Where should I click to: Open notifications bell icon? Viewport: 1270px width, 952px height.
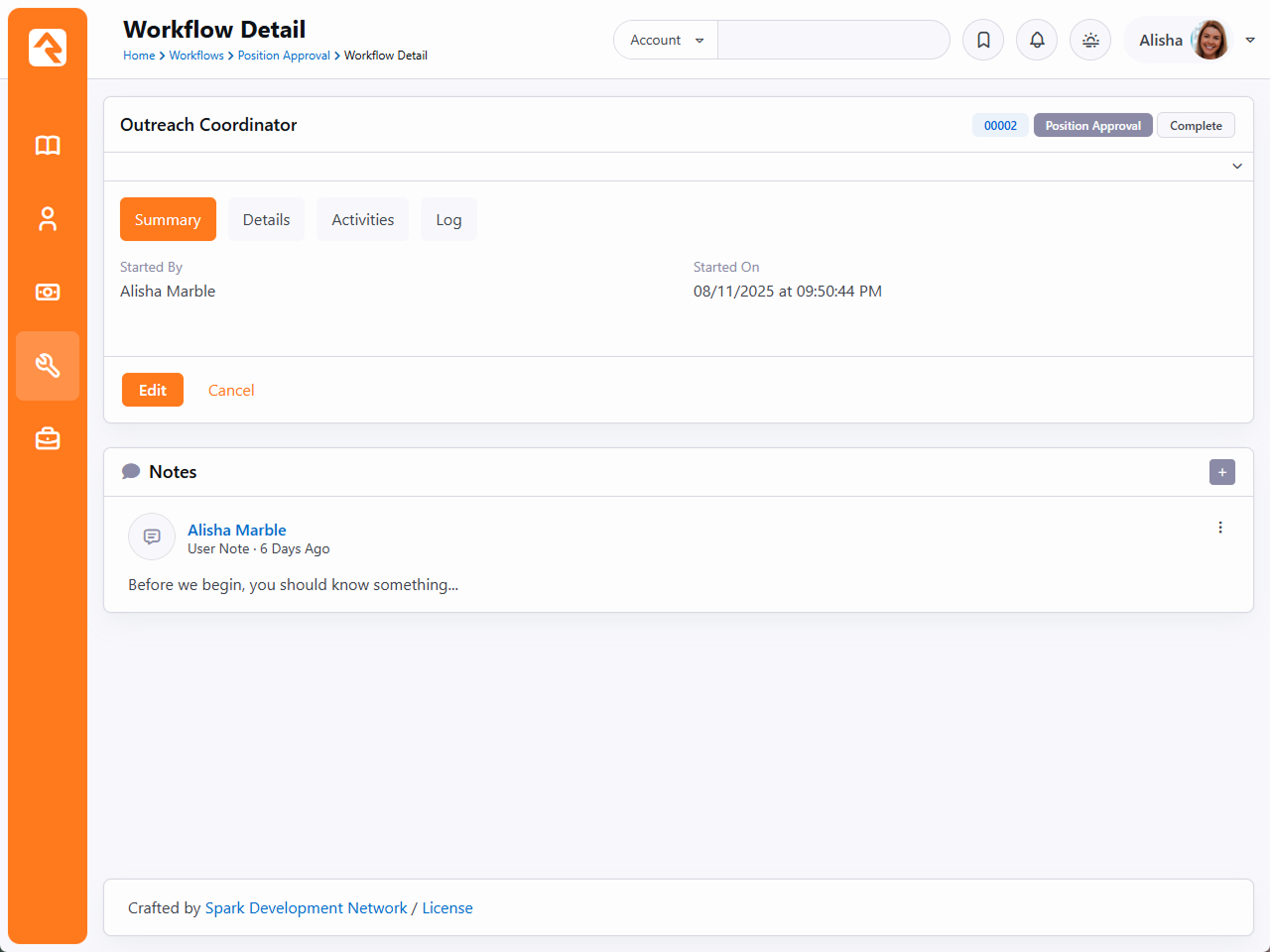coord(1037,40)
